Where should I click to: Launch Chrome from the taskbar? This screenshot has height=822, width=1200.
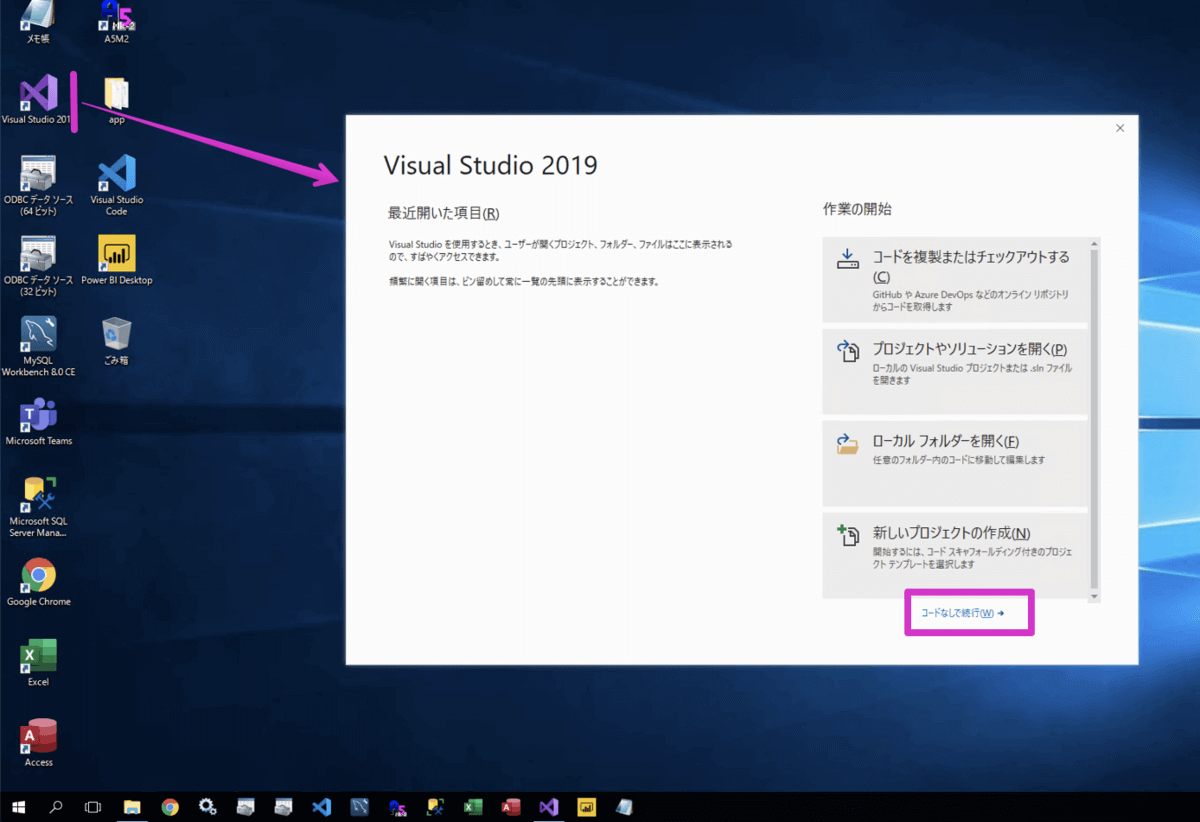[x=170, y=807]
